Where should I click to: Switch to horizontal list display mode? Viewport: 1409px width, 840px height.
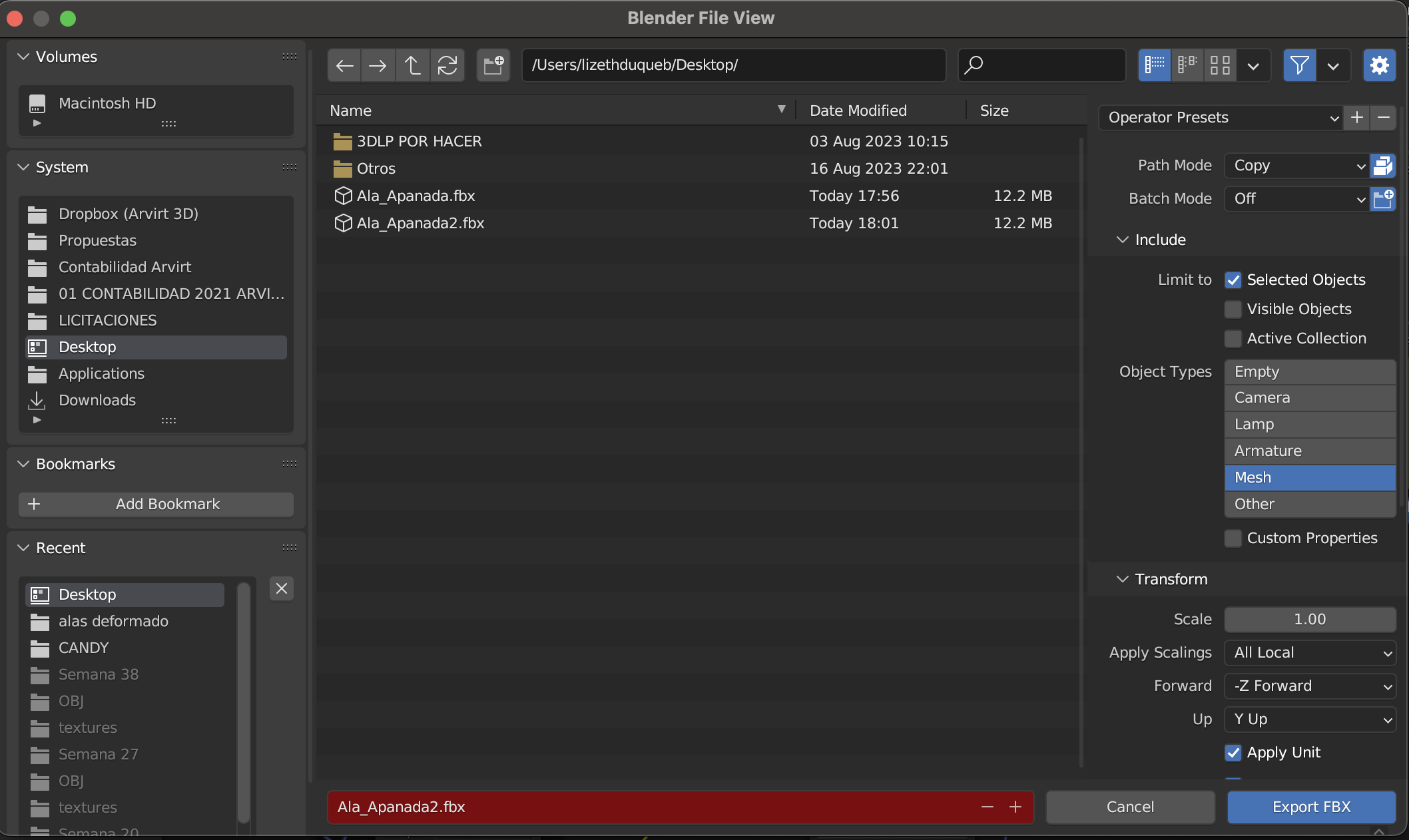coord(1187,65)
